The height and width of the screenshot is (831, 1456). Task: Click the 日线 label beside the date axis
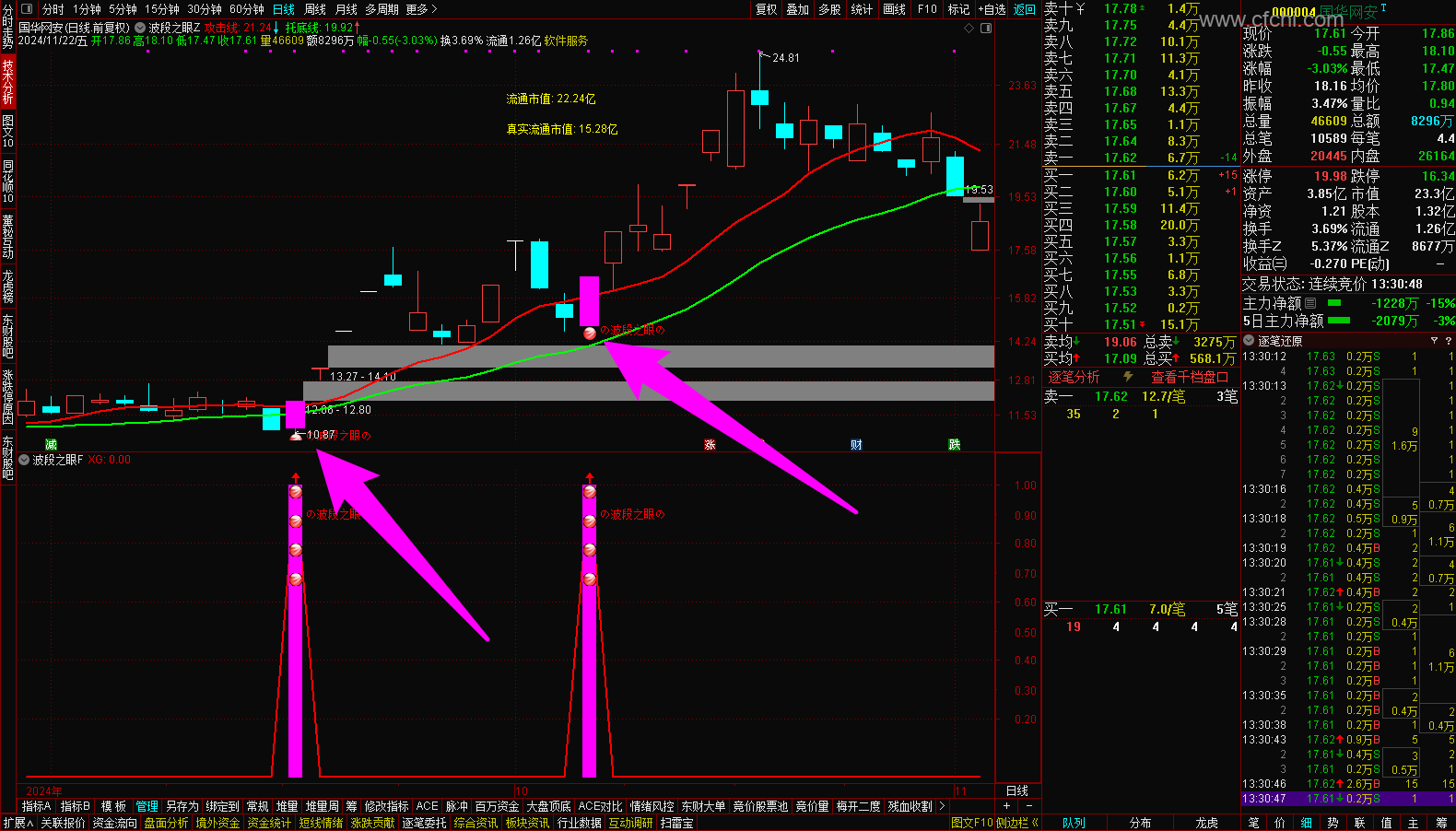pyautogui.click(x=1017, y=790)
